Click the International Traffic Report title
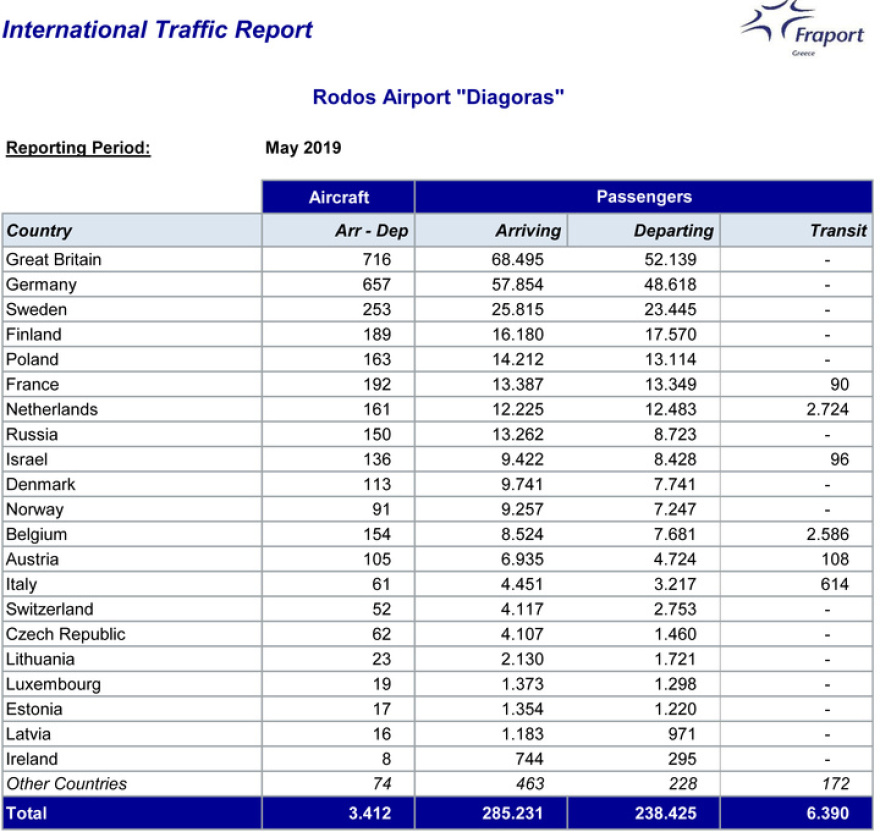 [157, 30]
